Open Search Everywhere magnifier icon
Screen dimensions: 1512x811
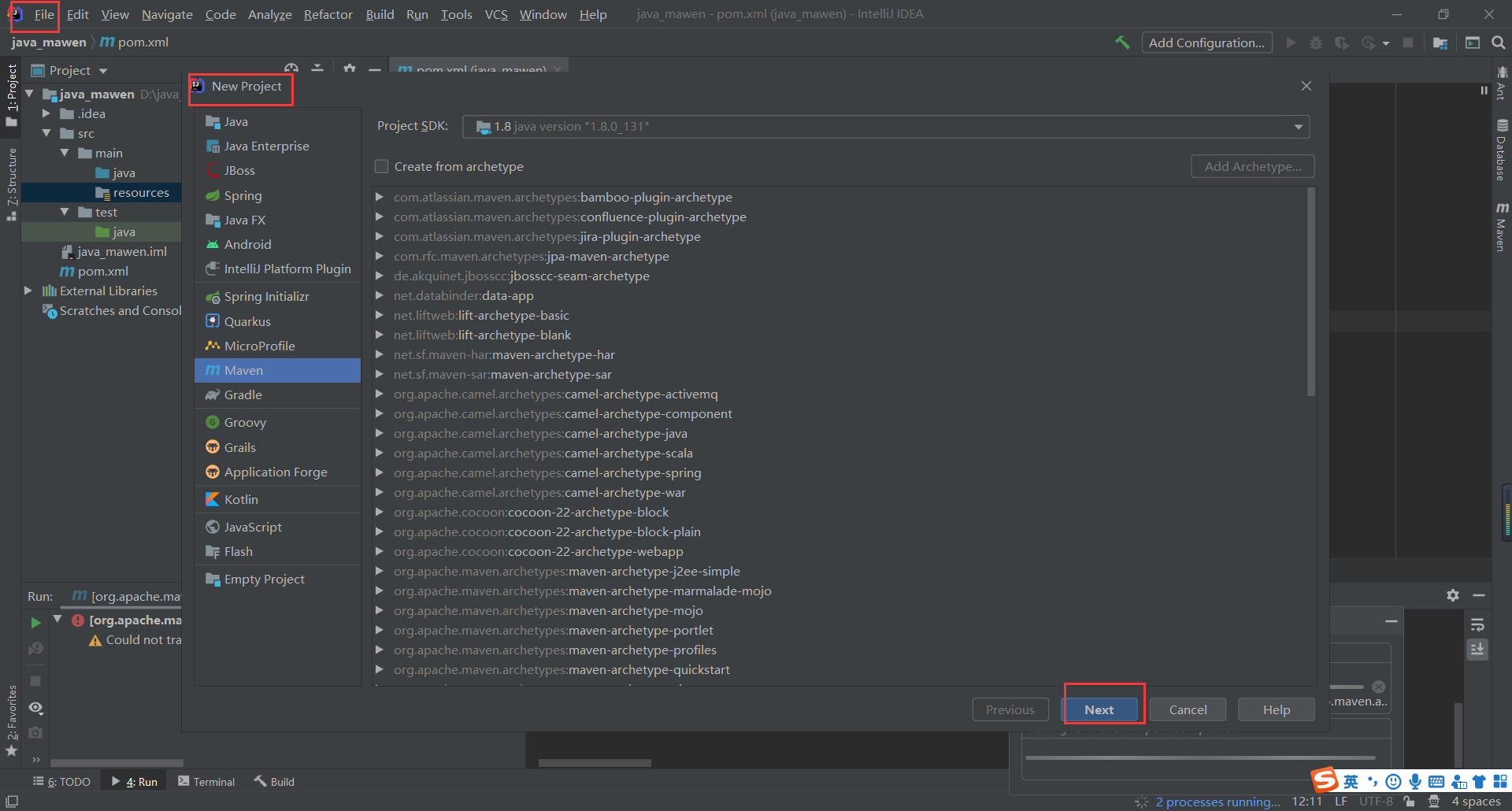tap(1498, 43)
